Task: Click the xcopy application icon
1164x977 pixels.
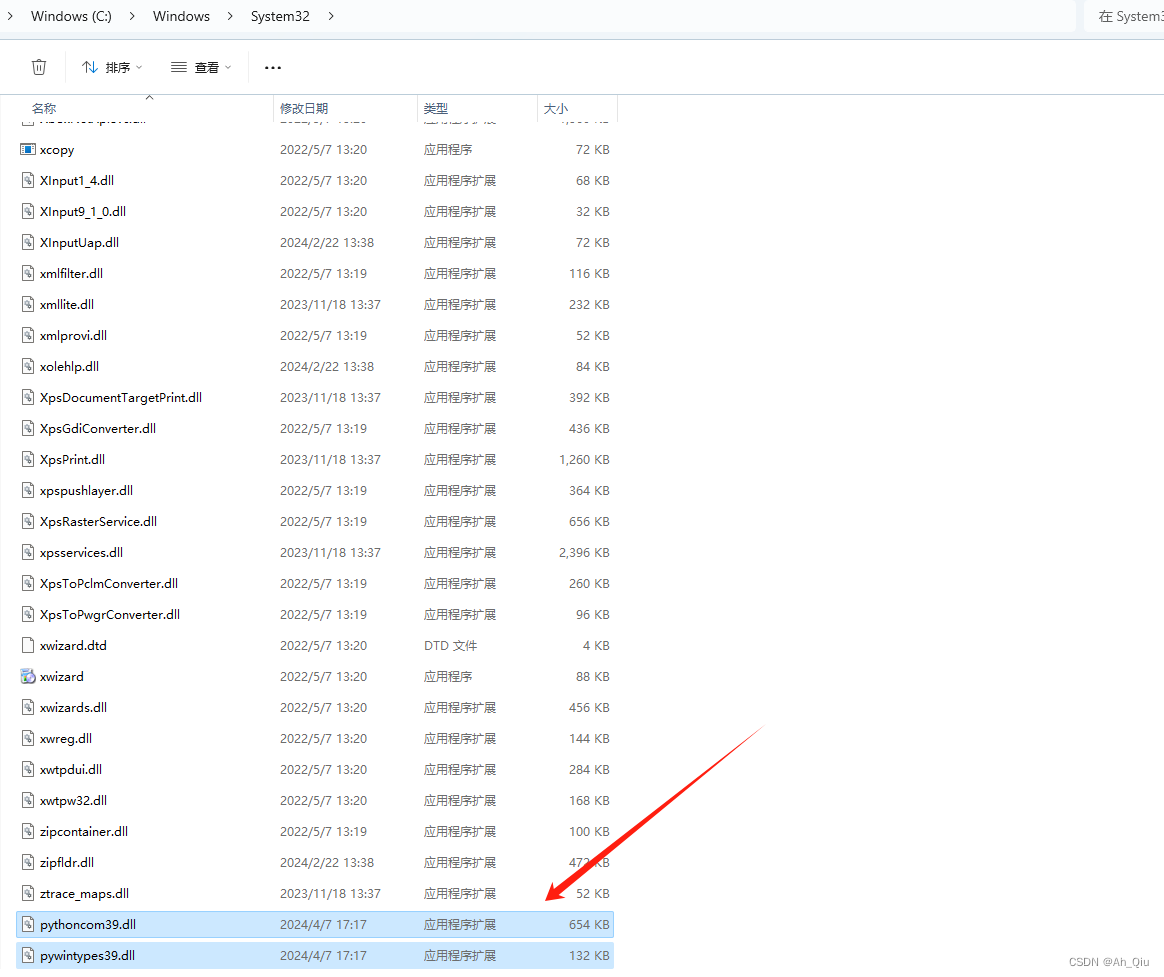Action: click(26, 149)
